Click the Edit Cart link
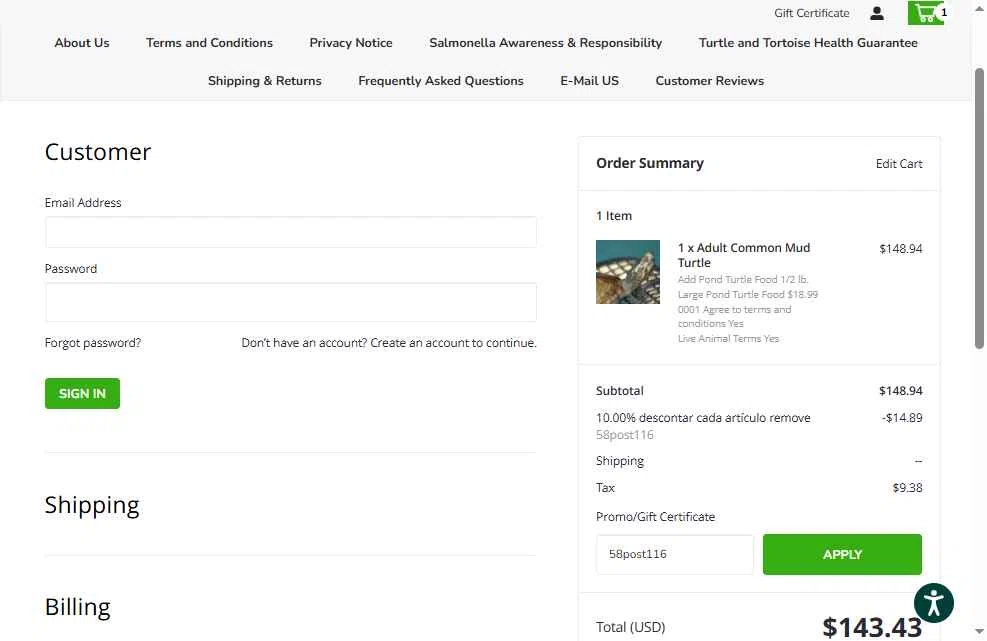Screen dimensions: 987x641 click(x=899, y=164)
